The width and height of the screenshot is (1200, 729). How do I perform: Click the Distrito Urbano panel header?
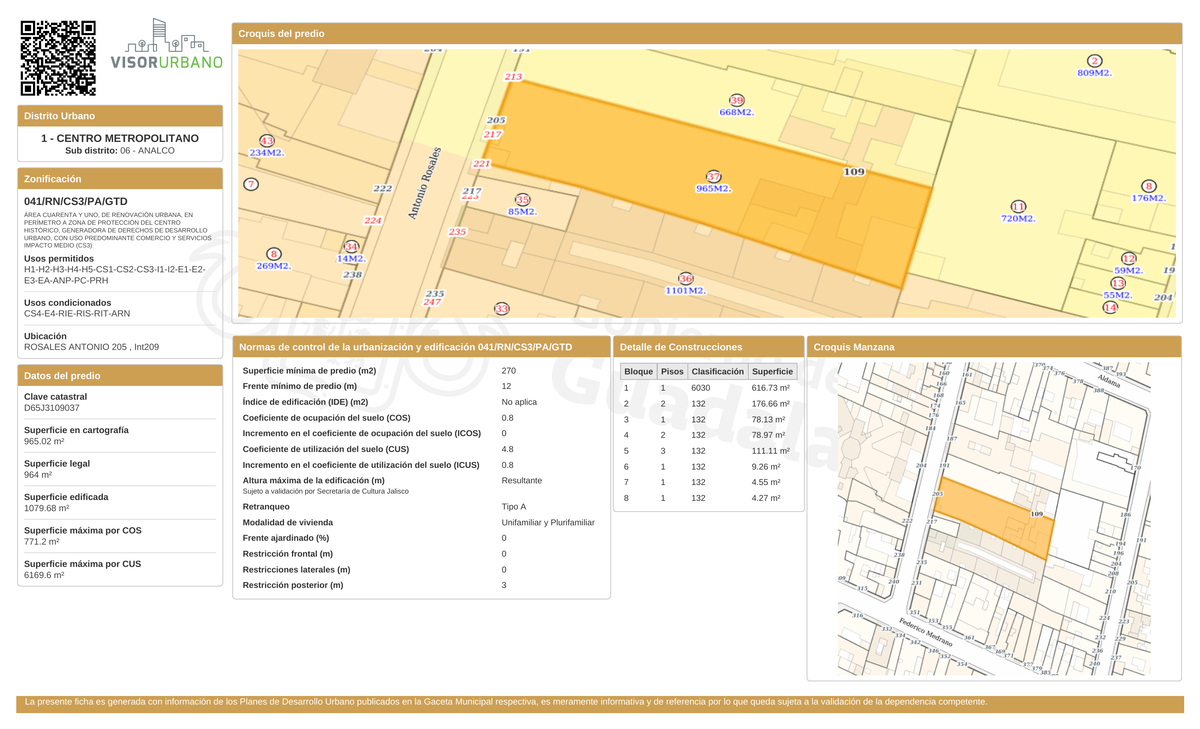(x=120, y=116)
